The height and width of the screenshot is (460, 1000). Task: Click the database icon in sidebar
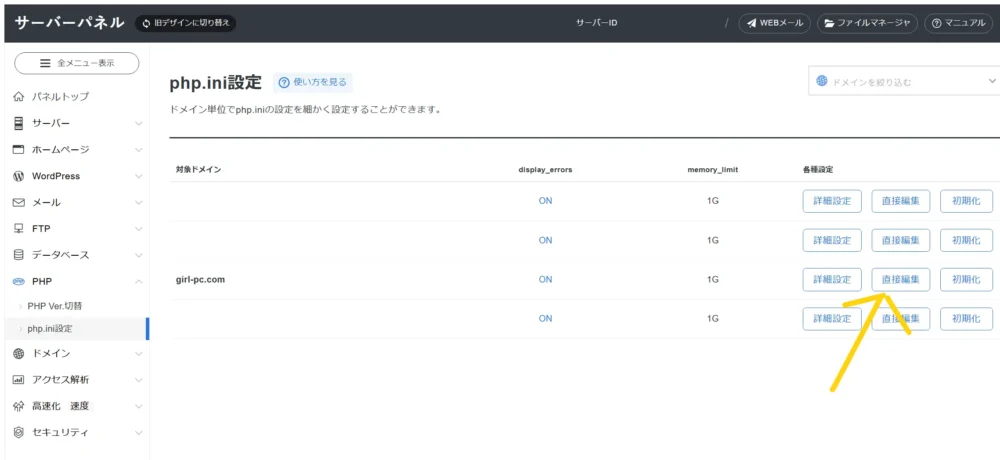19,255
